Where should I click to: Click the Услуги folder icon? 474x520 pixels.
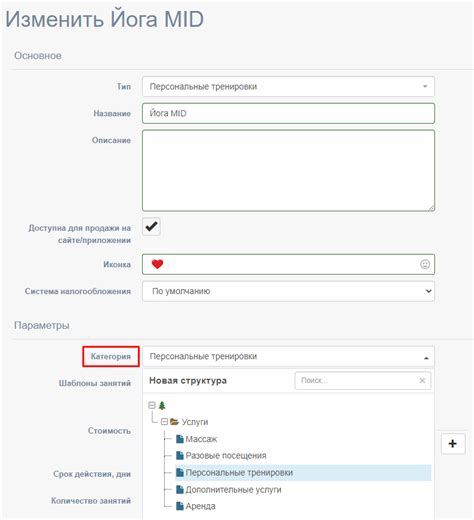pyautogui.click(x=174, y=422)
